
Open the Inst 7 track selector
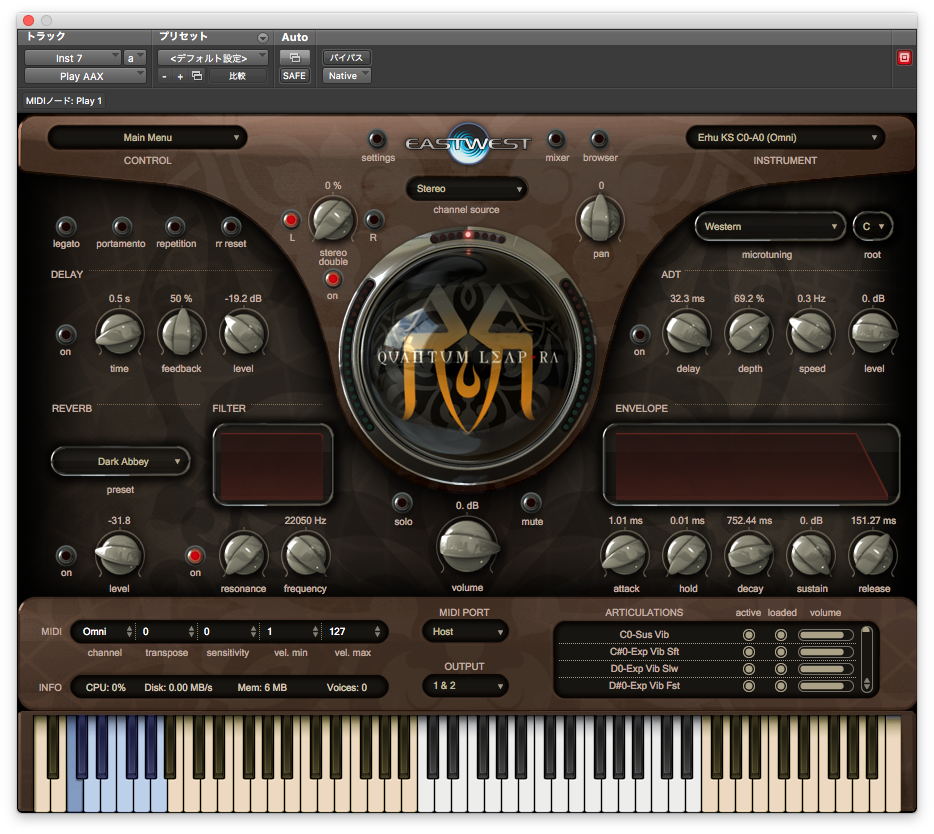(73, 58)
